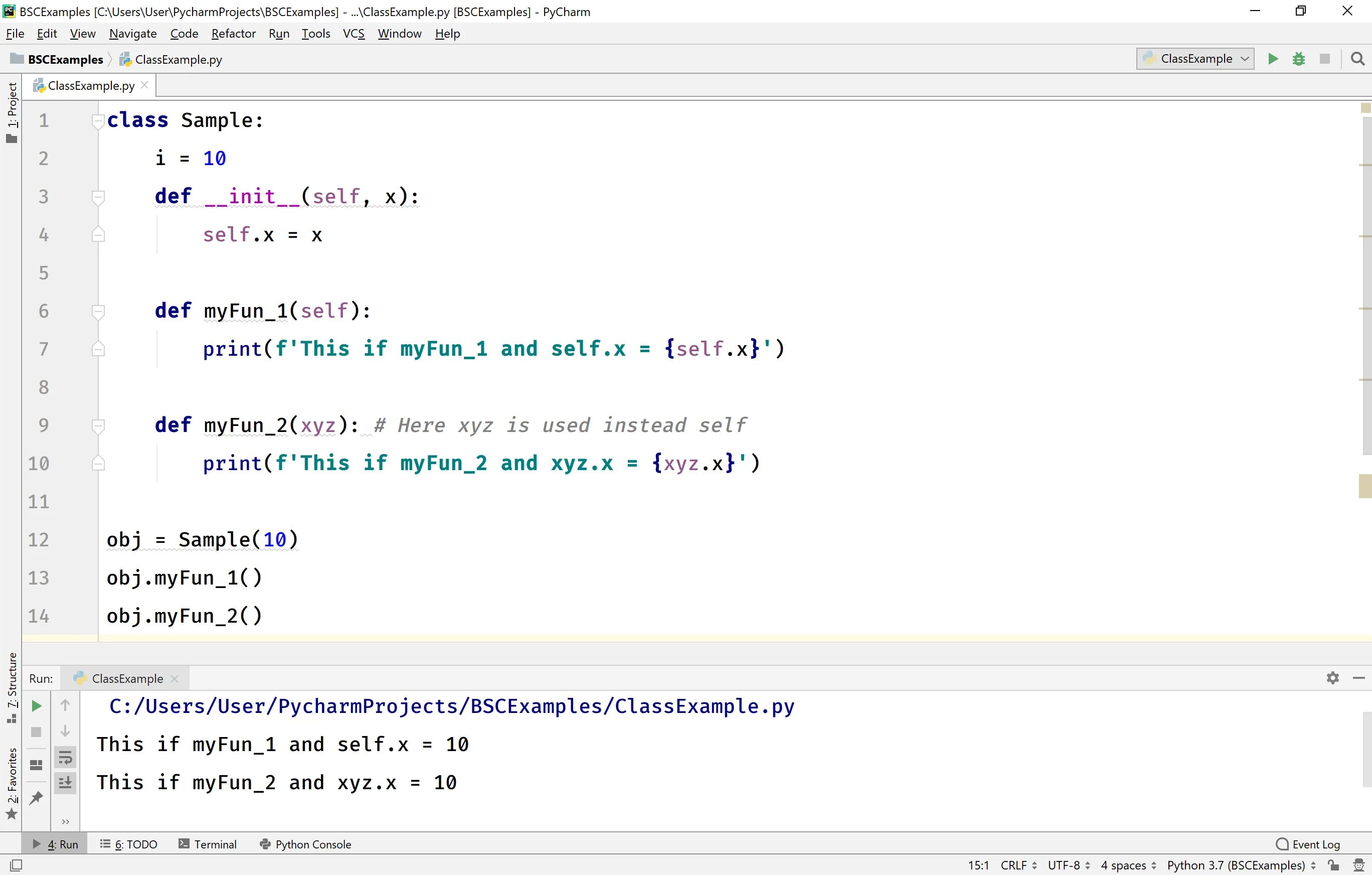Image resolution: width=1372 pixels, height=875 pixels.
Task: Toggle Run console step down the stack arrow
Action: [66, 732]
